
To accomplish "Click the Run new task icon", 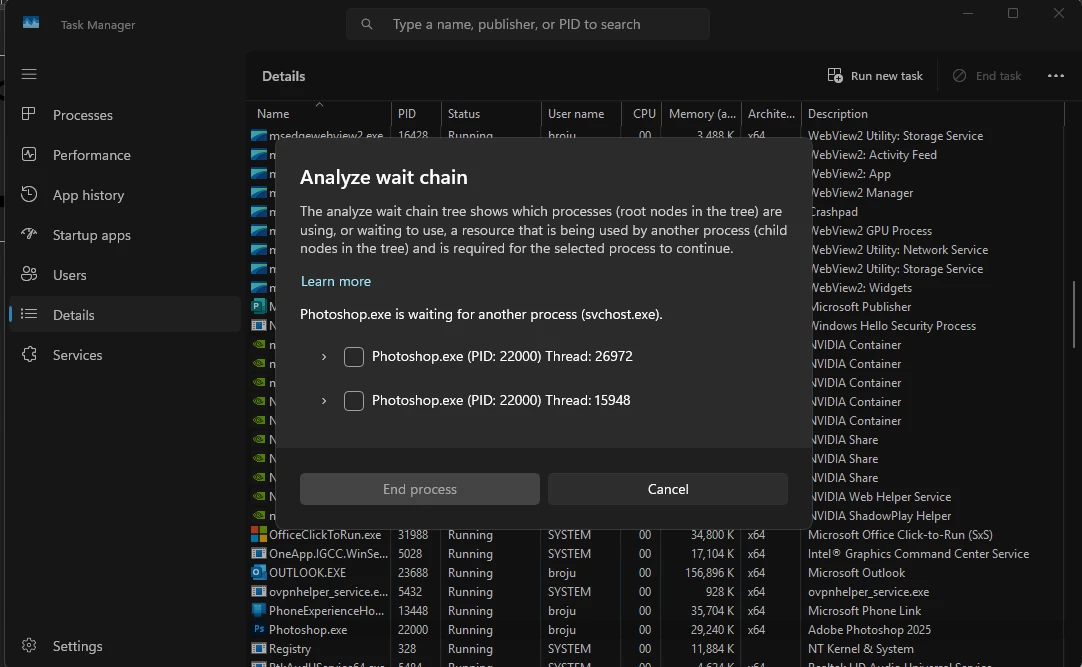I will coord(835,76).
